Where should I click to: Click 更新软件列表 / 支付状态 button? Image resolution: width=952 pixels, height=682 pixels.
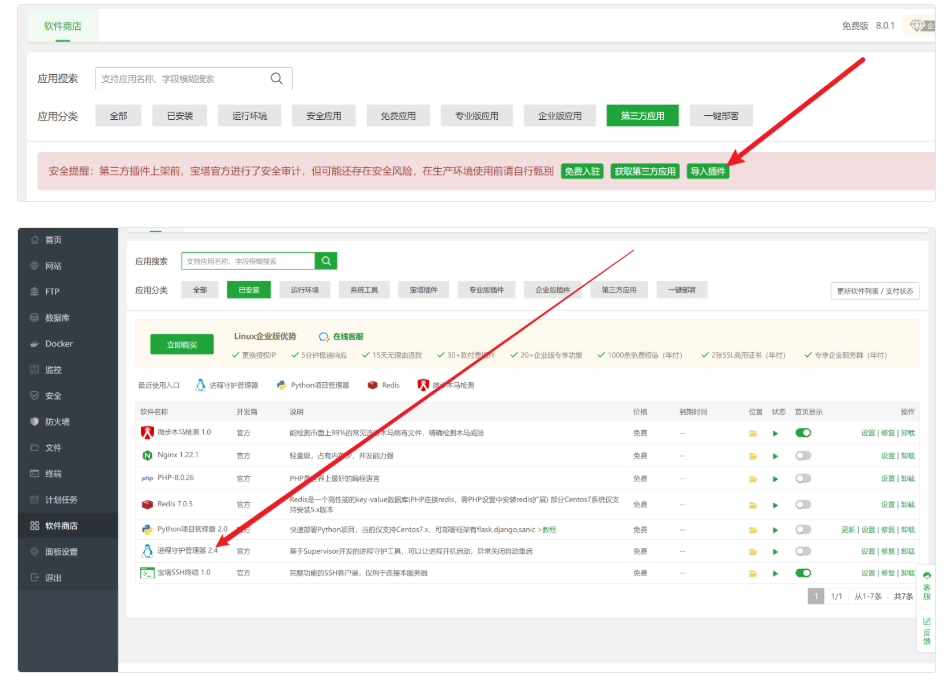click(x=875, y=291)
